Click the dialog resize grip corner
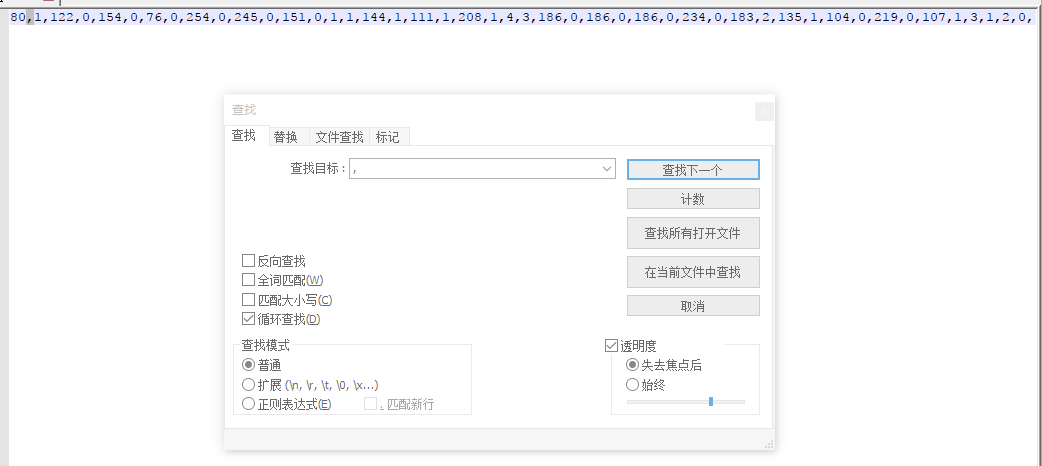The height and width of the screenshot is (466, 1042). click(x=769, y=444)
